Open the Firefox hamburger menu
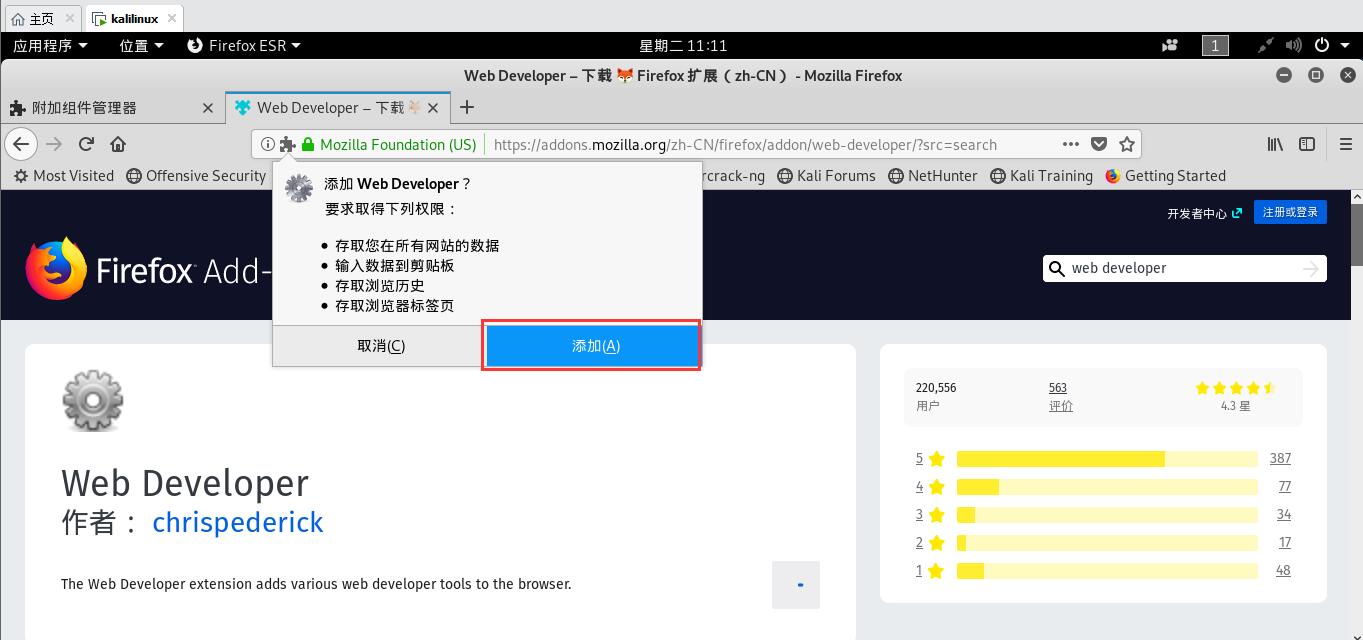Screen dimensions: 1363x640 pos(1345,143)
